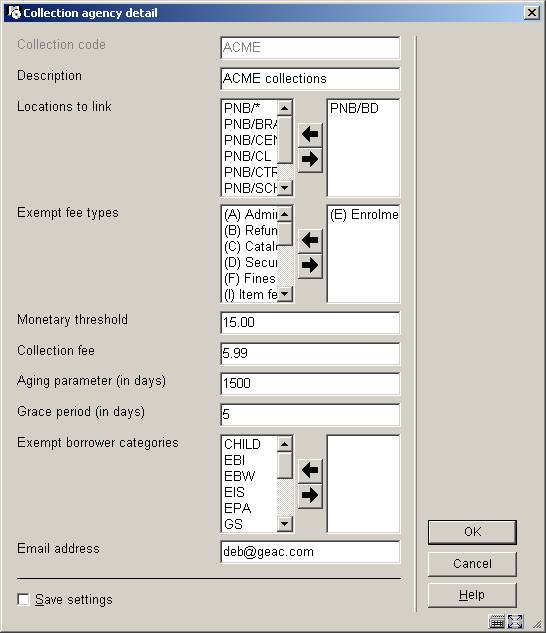This screenshot has width=546, height=633.
Task: Select PNB/BD in linked locations list
Action: [x=354, y=108]
